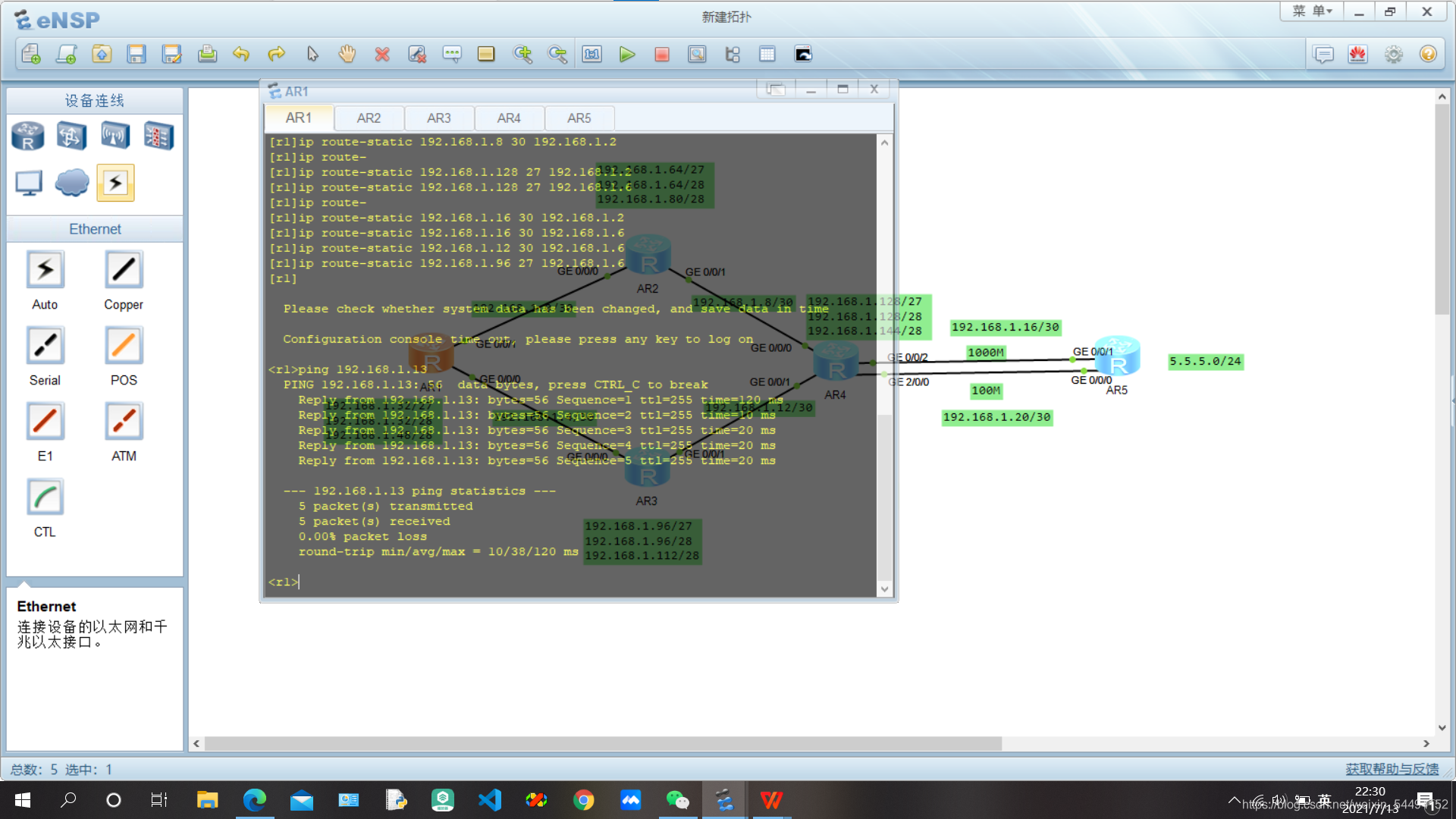
Task: Select the connection cable category
Action: (115, 183)
